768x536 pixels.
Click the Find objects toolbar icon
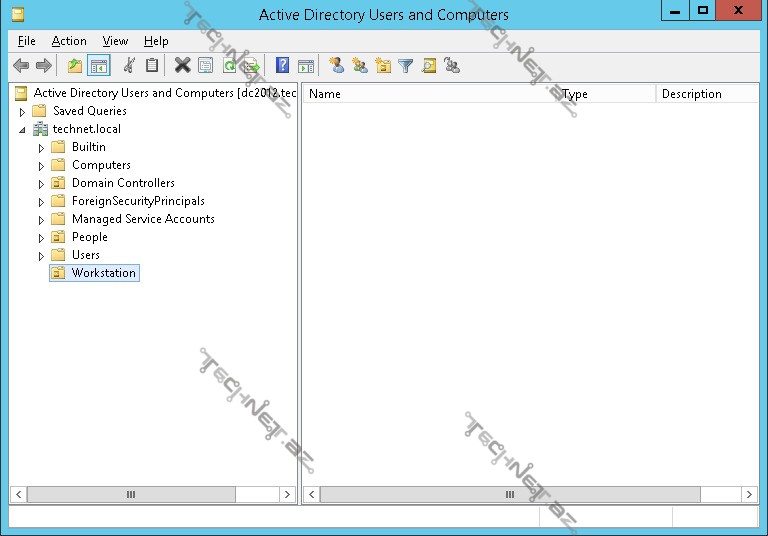[x=429, y=66]
